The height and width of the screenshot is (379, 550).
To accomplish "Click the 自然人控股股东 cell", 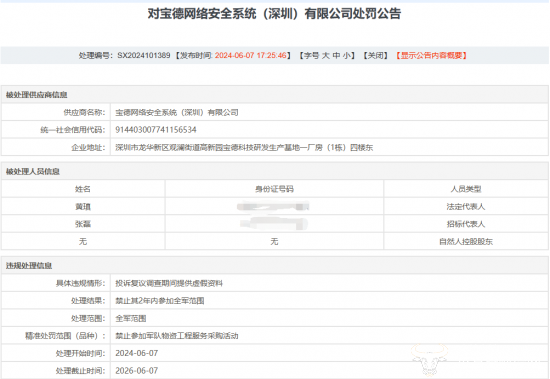I will [x=466, y=241].
